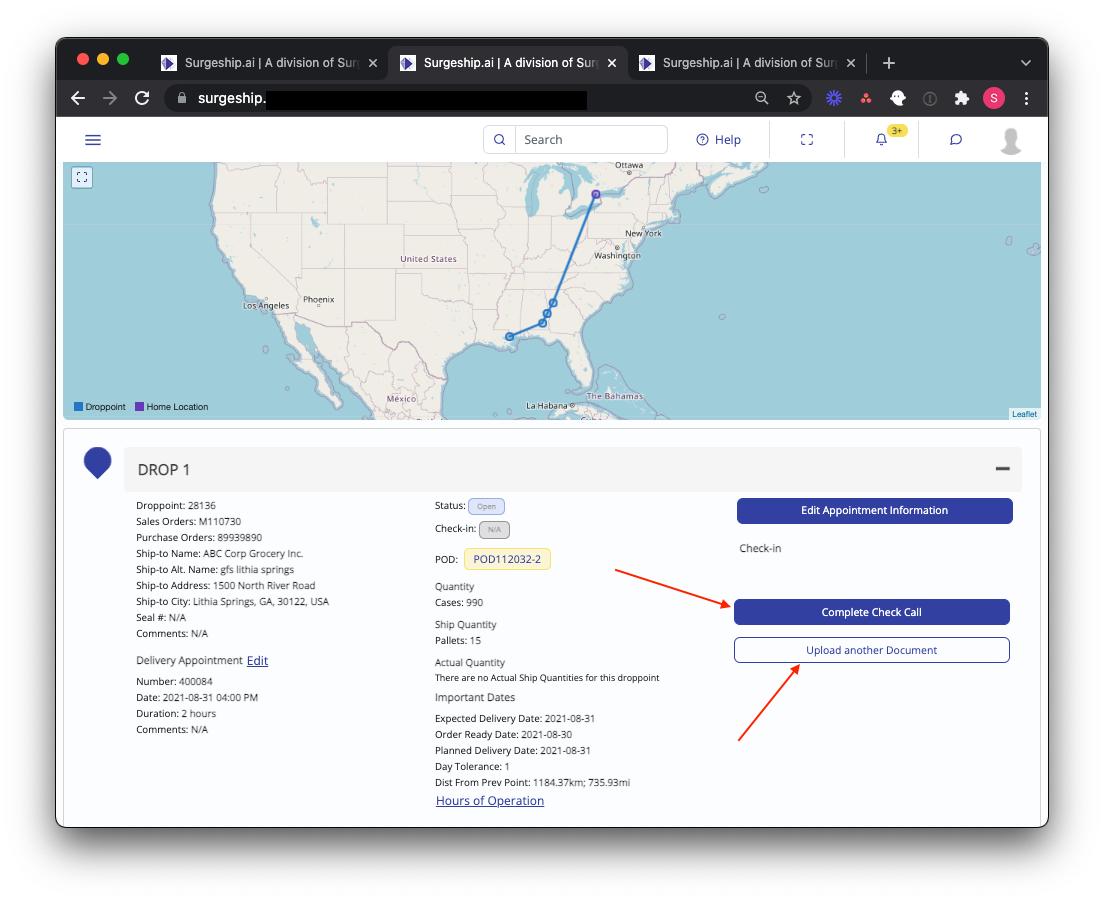Click Number: 400084 appointment text

pyautogui.click(x=174, y=681)
